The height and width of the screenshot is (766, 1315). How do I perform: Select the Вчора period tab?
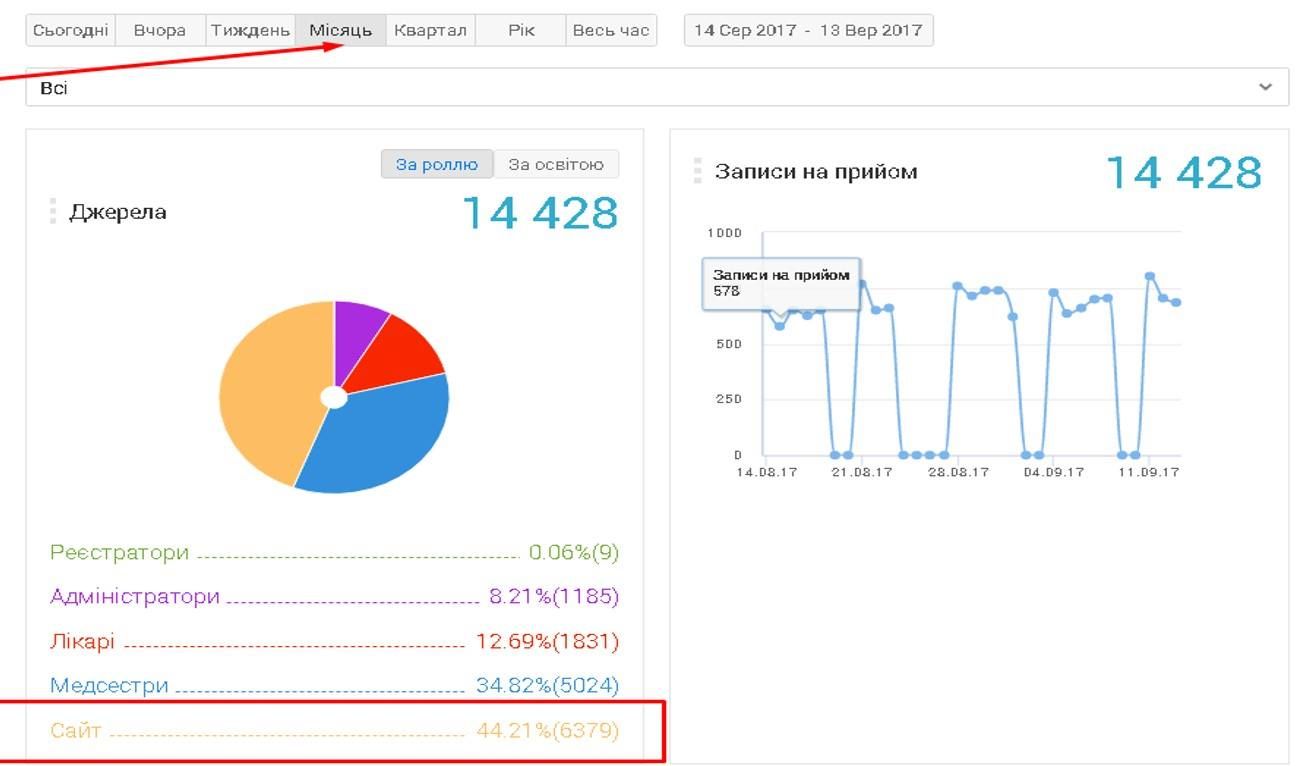160,30
